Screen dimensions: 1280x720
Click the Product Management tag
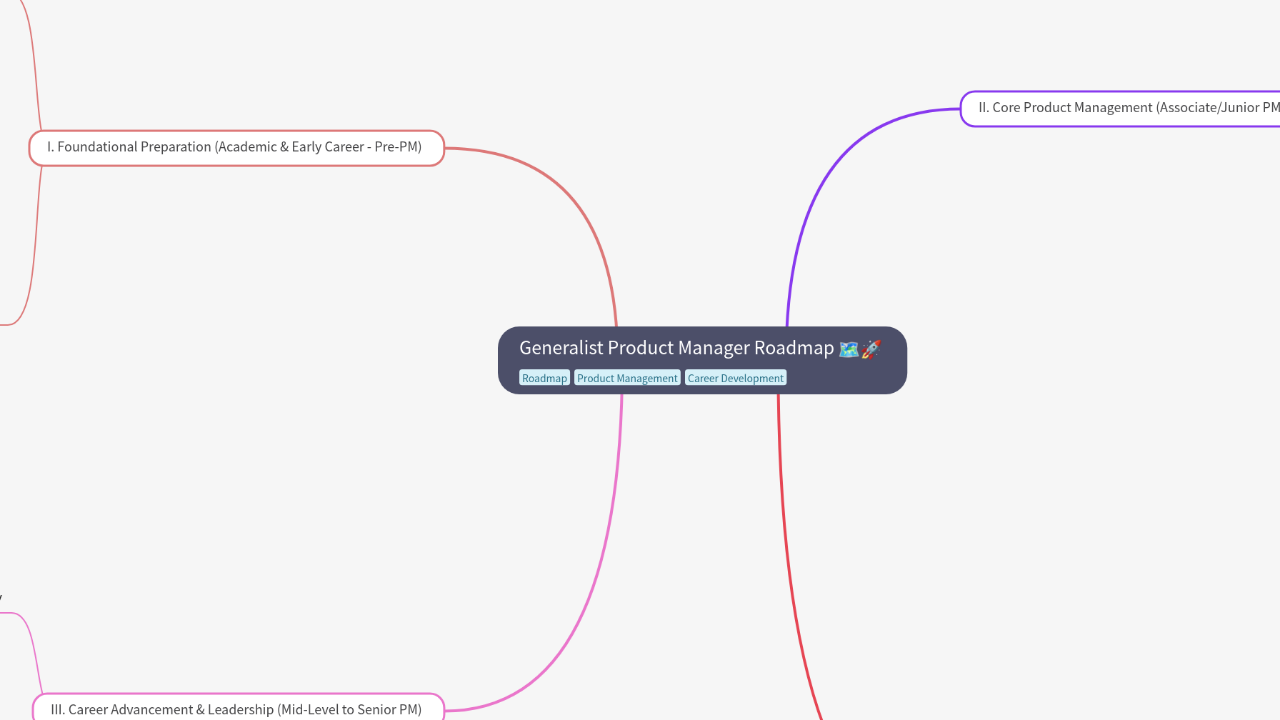(627, 378)
